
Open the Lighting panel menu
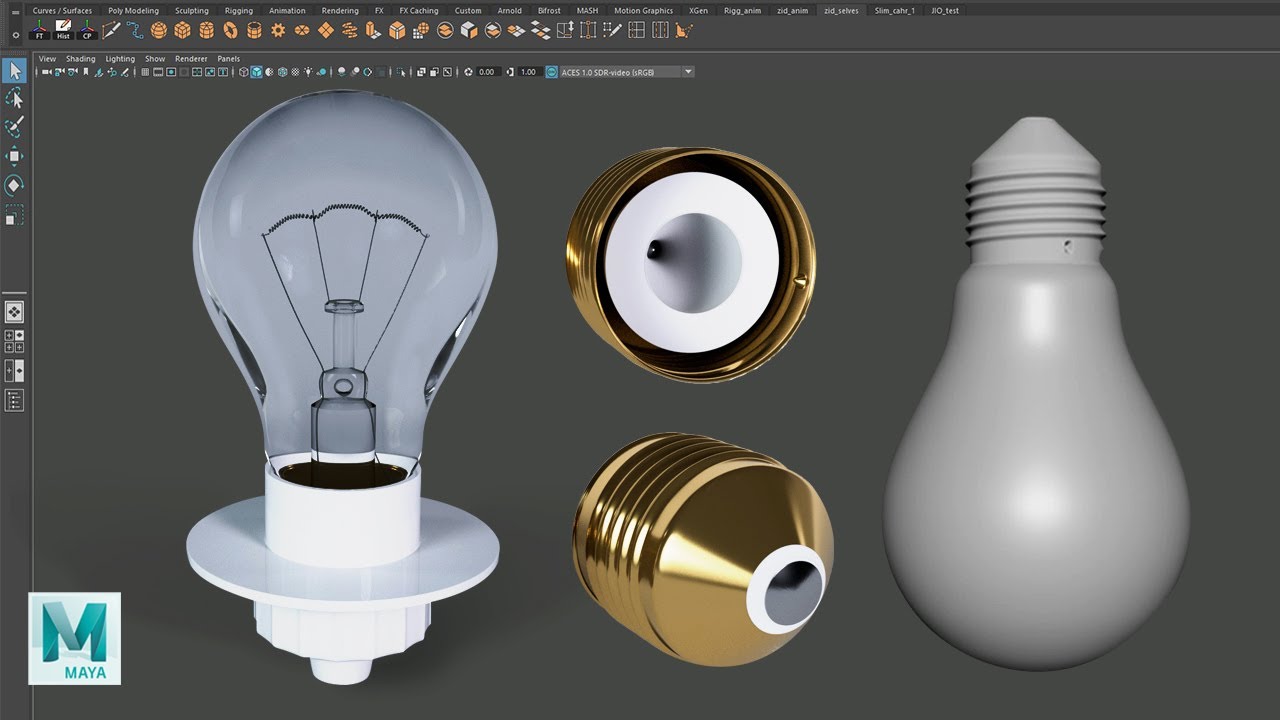click(120, 59)
